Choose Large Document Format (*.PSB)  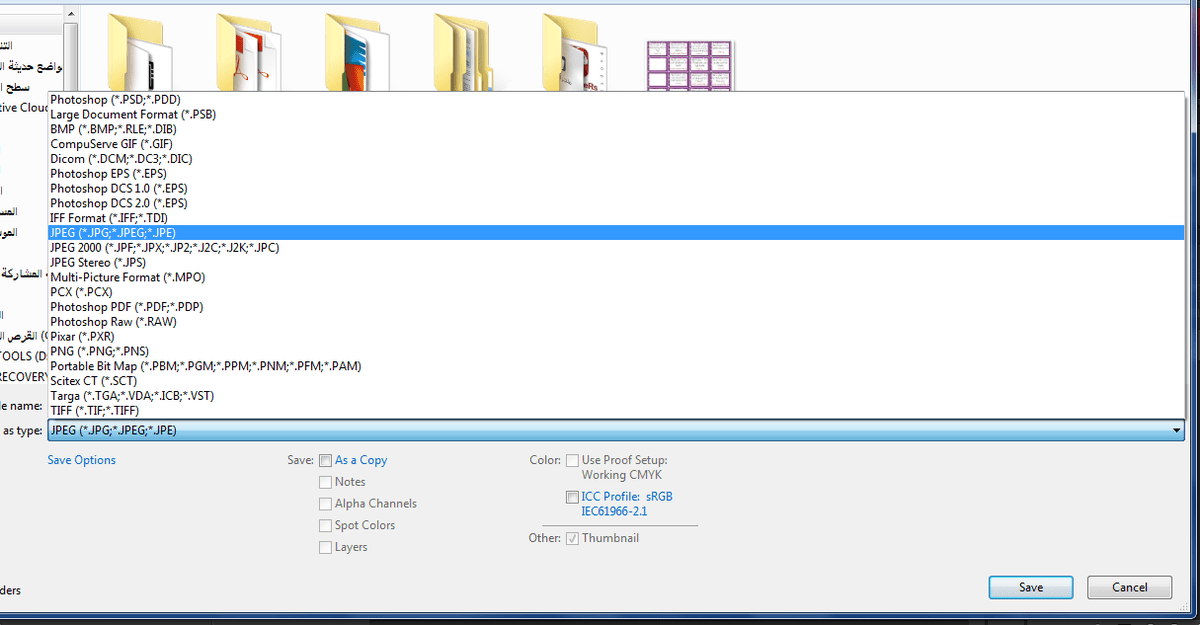pyautogui.click(x=616, y=114)
